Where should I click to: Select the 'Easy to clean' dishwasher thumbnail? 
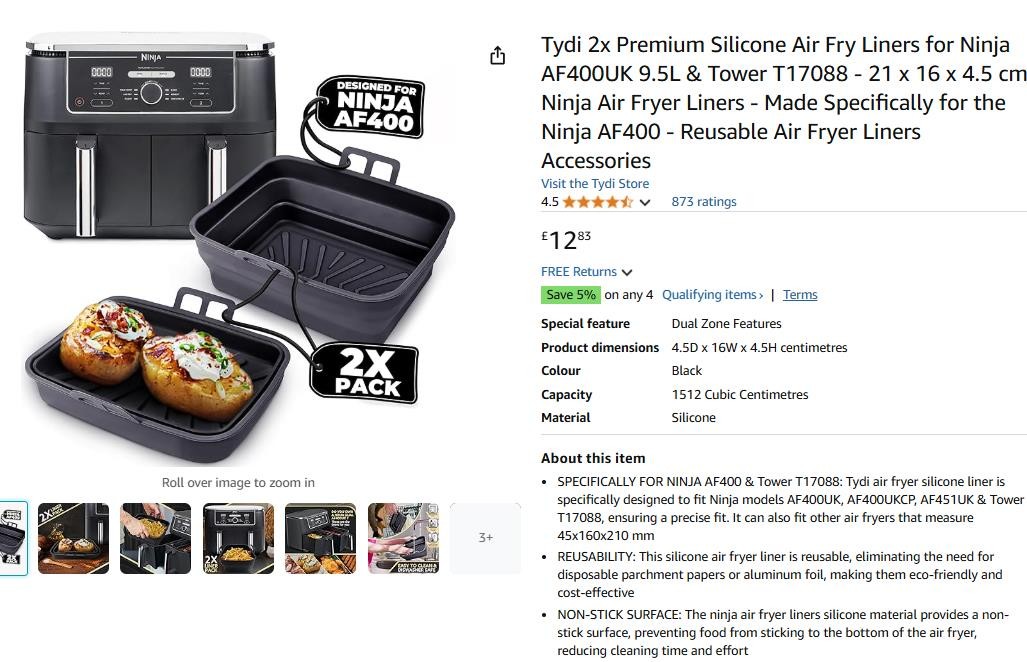tap(403, 538)
